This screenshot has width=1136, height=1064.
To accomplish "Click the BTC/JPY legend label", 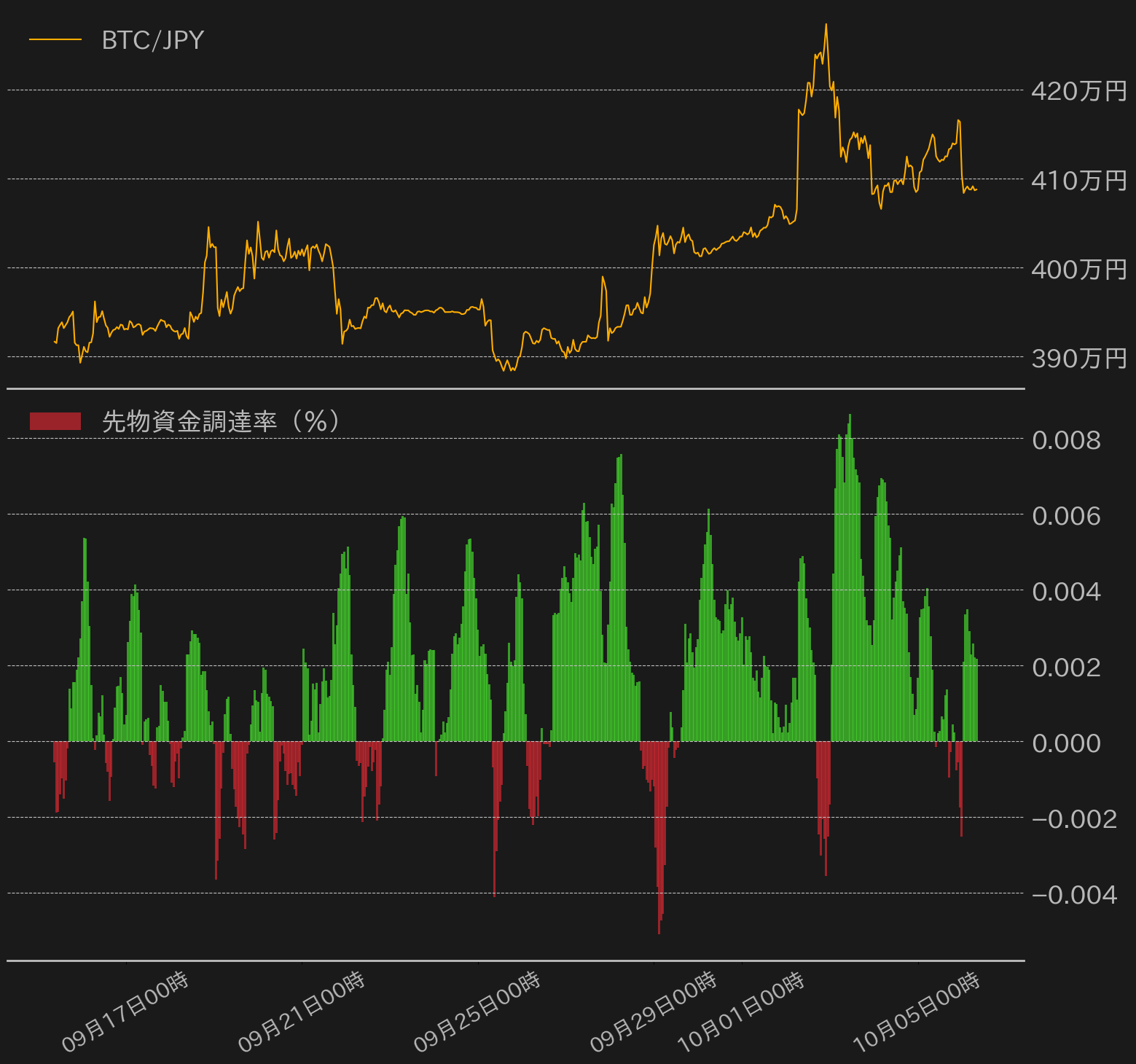I will coord(153,40).
